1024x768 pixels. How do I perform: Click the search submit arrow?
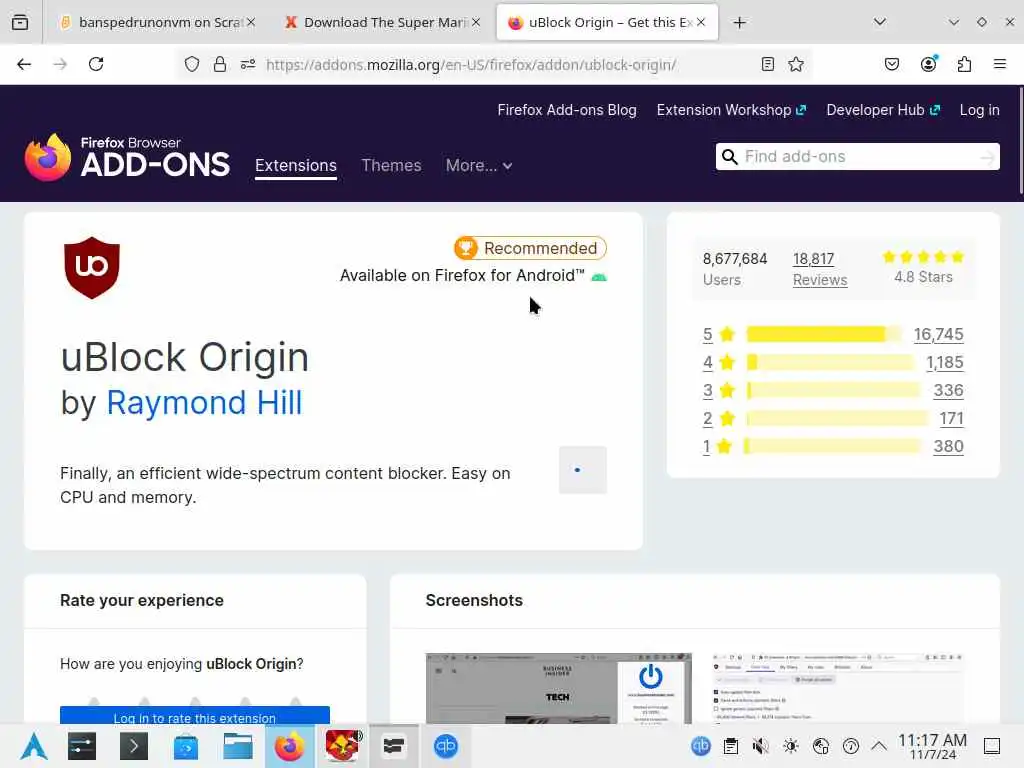987,157
